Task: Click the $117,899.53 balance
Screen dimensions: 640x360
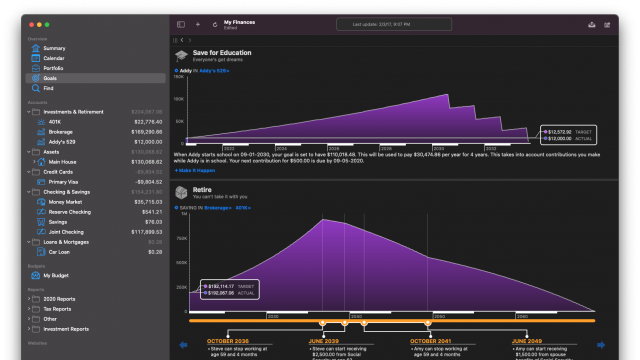Action: pyautogui.click(x=147, y=232)
